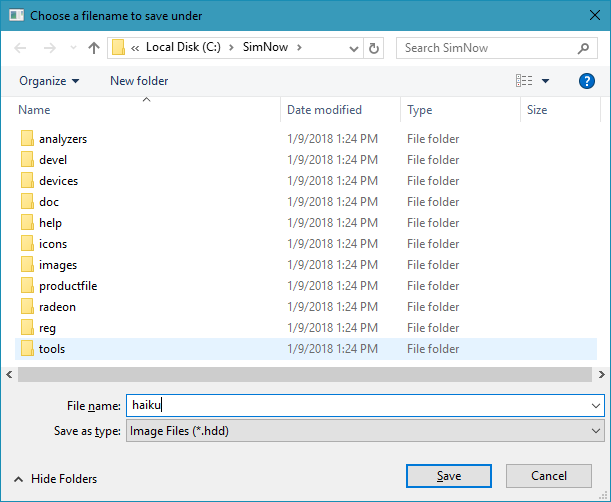Click the Up to parent folder arrow

pos(94,48)
